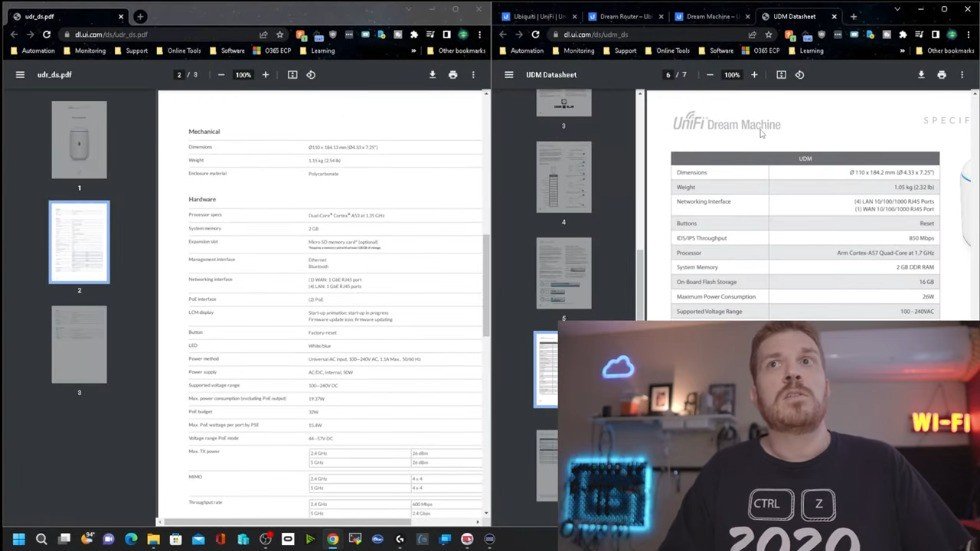The height and width of the screenshot is (551, 980).
Task: Zoom out in UDM Datasheet viewer
Action: [710, 75]
